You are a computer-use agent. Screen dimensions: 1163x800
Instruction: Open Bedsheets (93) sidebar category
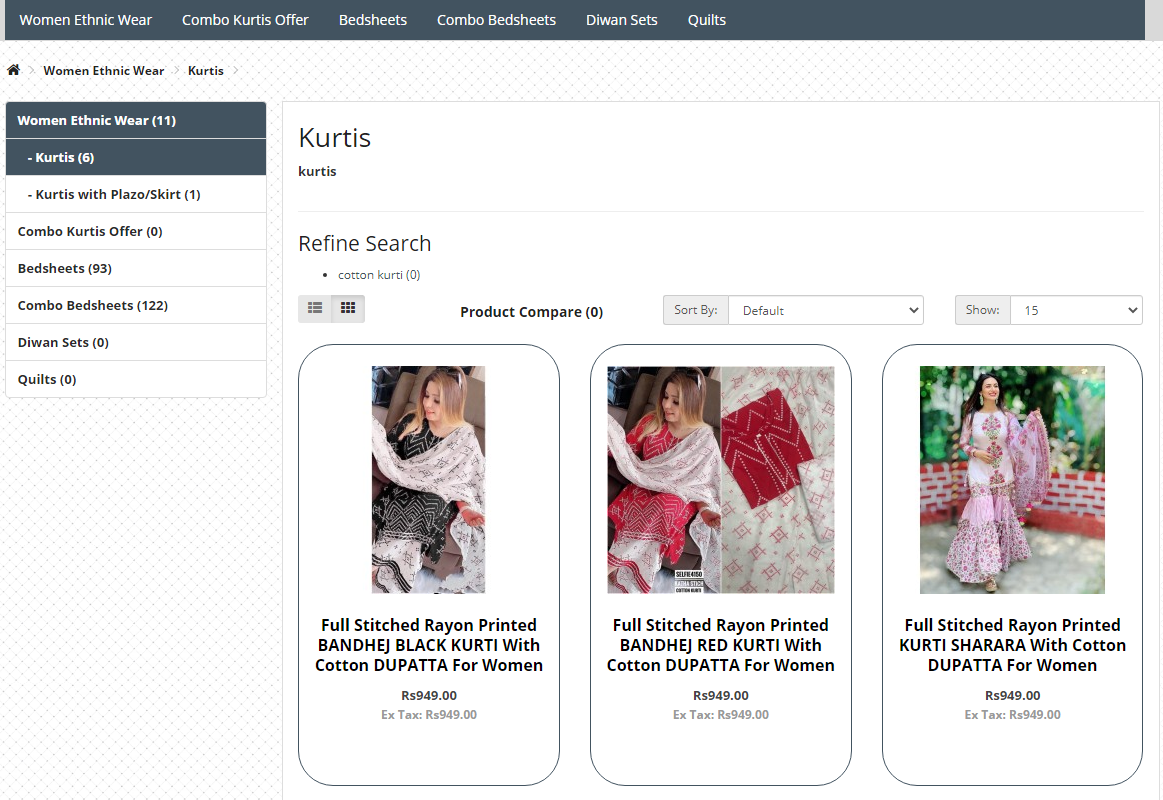(x=64, y=268)
